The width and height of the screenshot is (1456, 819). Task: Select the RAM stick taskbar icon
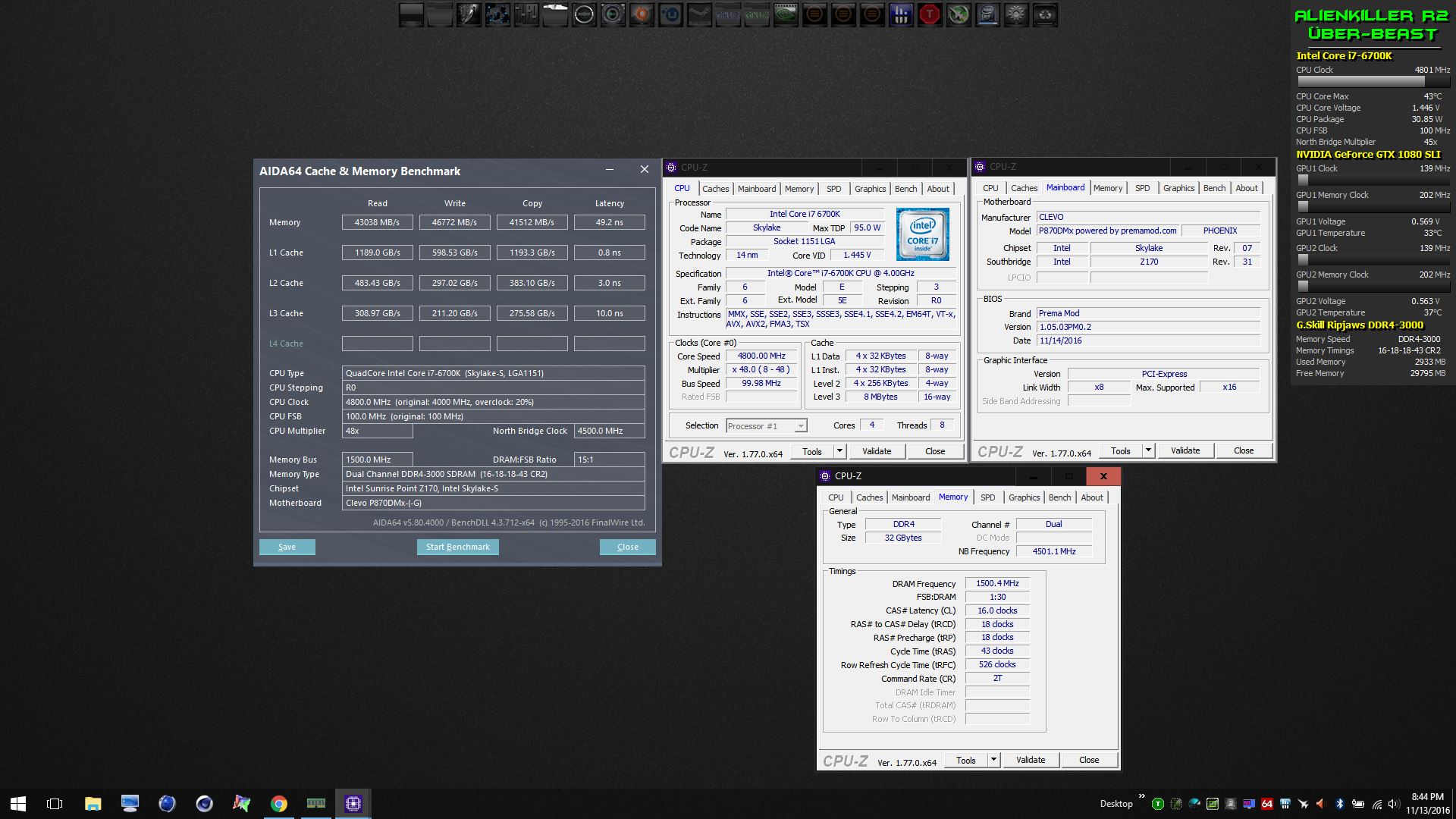pyautogui.click(x=316, y=804)
